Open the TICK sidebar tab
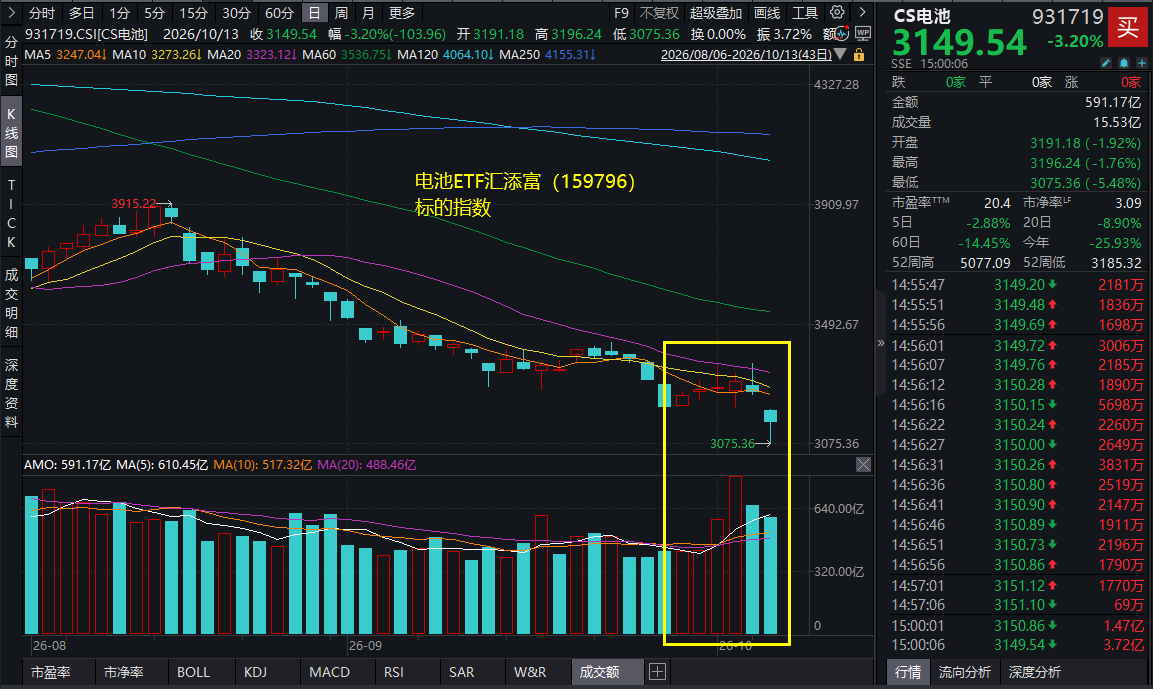 pos(11,214)
